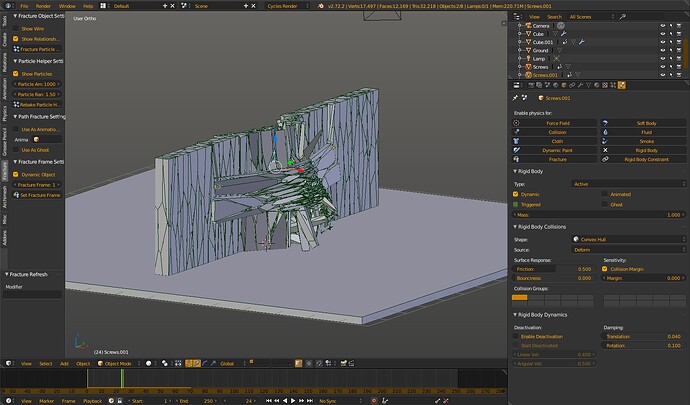
Task: Enable the Use As Ghost checkbox
Action: (x=16, y=150)
